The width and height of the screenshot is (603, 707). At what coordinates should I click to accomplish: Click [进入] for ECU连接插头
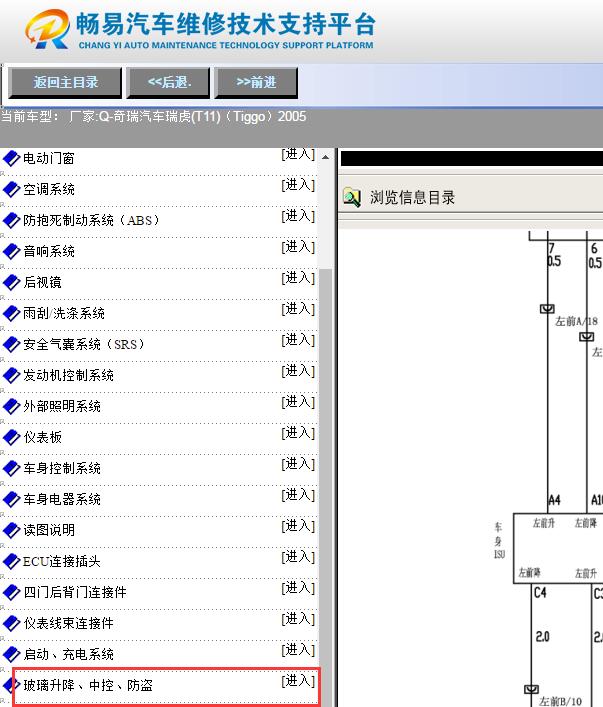coord(298,557)
